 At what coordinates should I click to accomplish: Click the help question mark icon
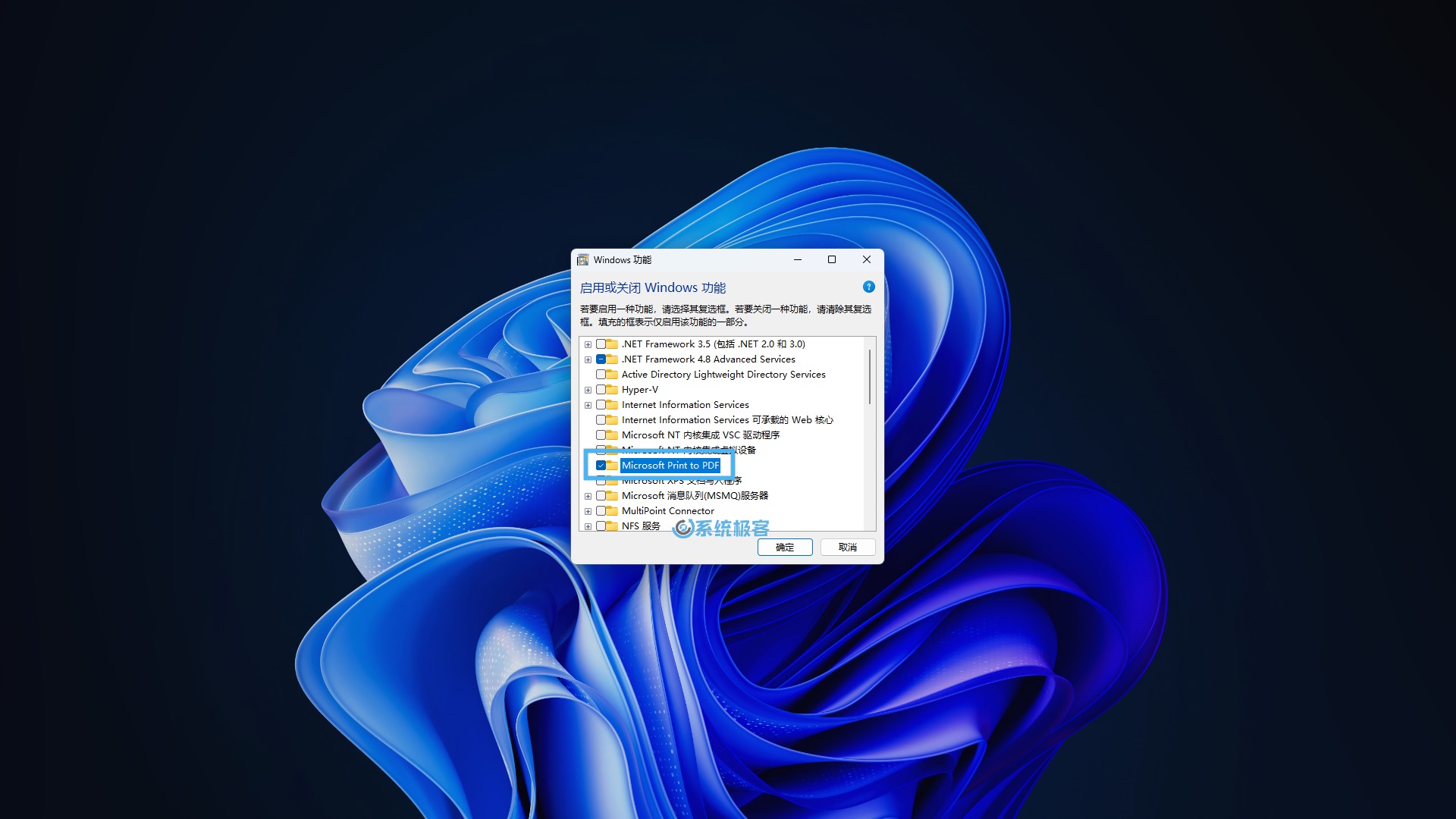tap(869, 287)
